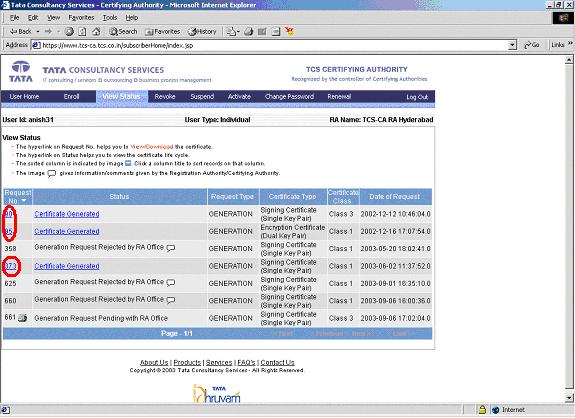Viewport: 575px width, 418px height.
Task: Click comment bubble icon for request 625
Action: (171, 283)
